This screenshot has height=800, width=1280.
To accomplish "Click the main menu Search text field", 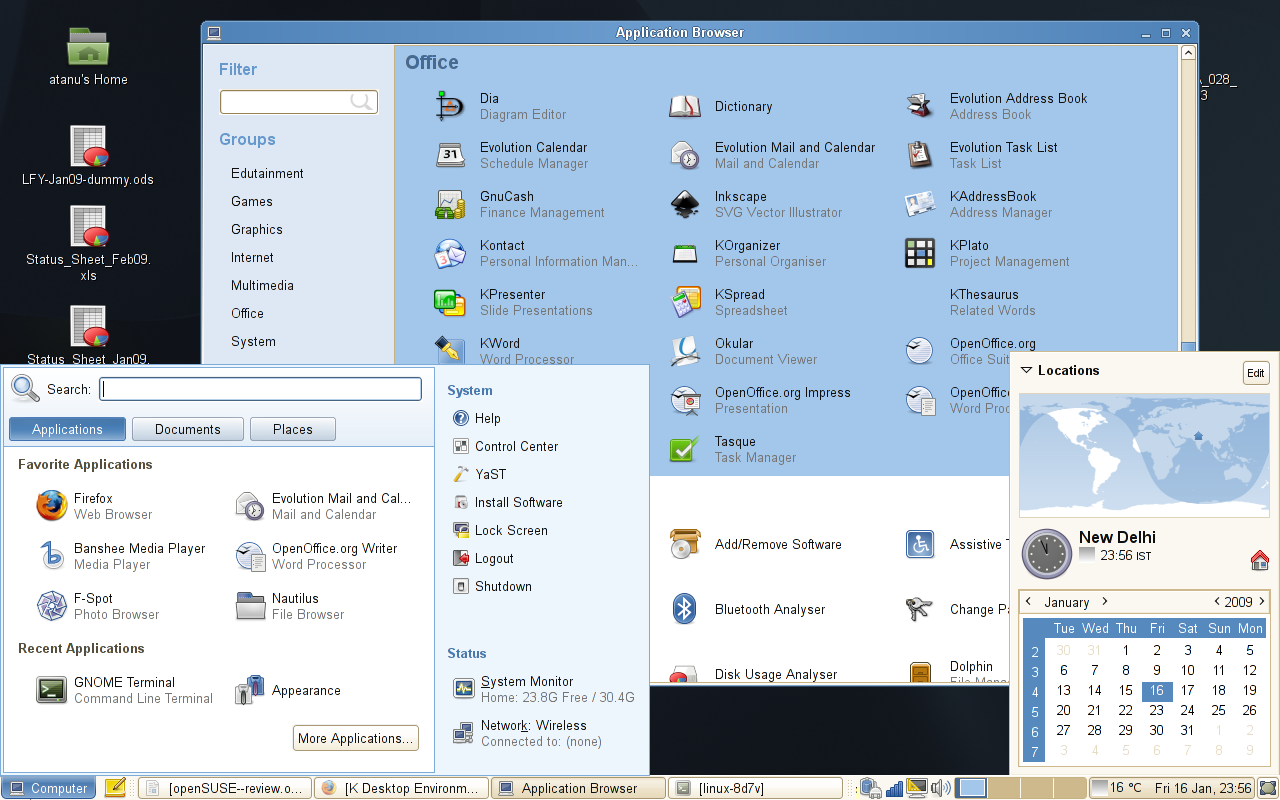I will coord(261,389).
